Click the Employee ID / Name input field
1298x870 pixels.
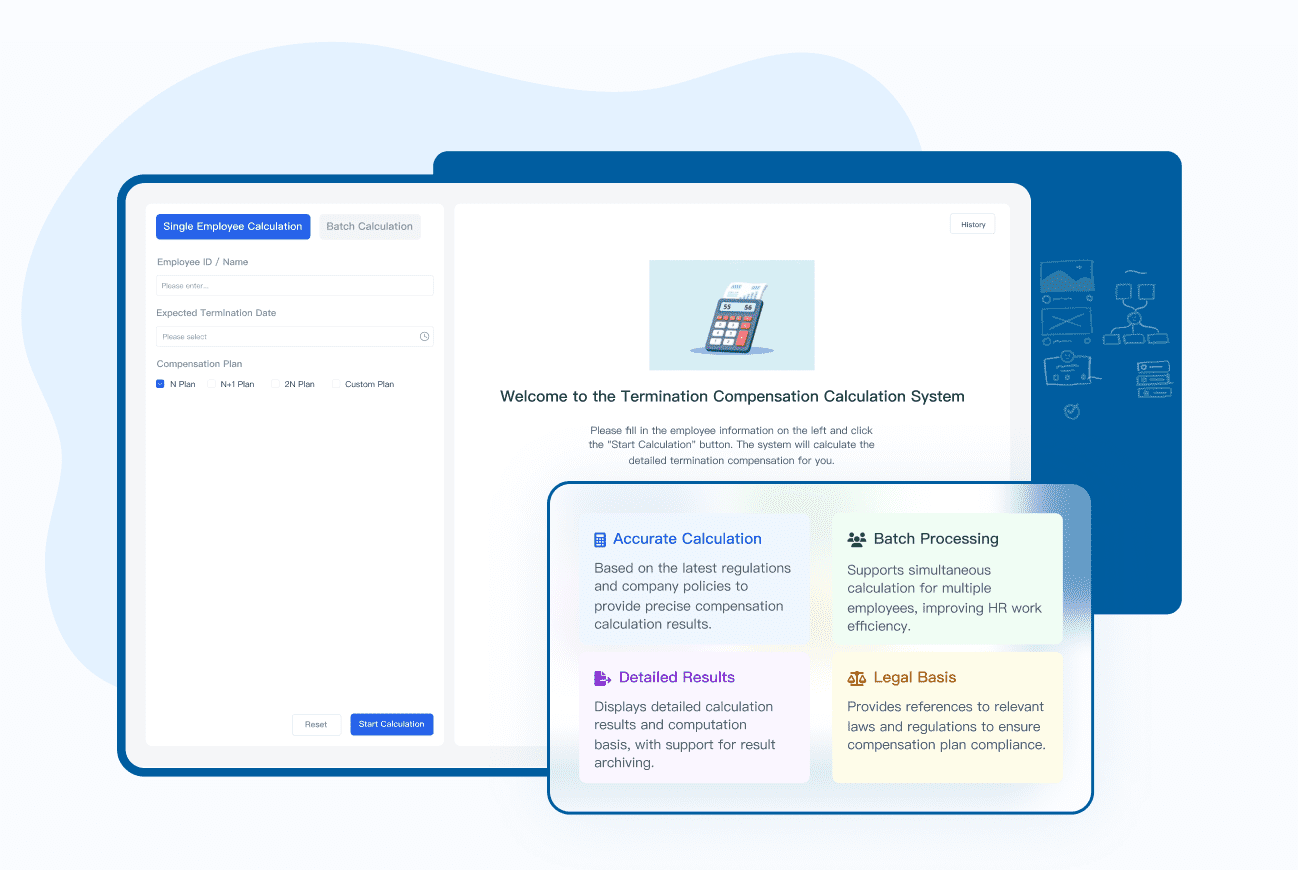tap(294, 286)
